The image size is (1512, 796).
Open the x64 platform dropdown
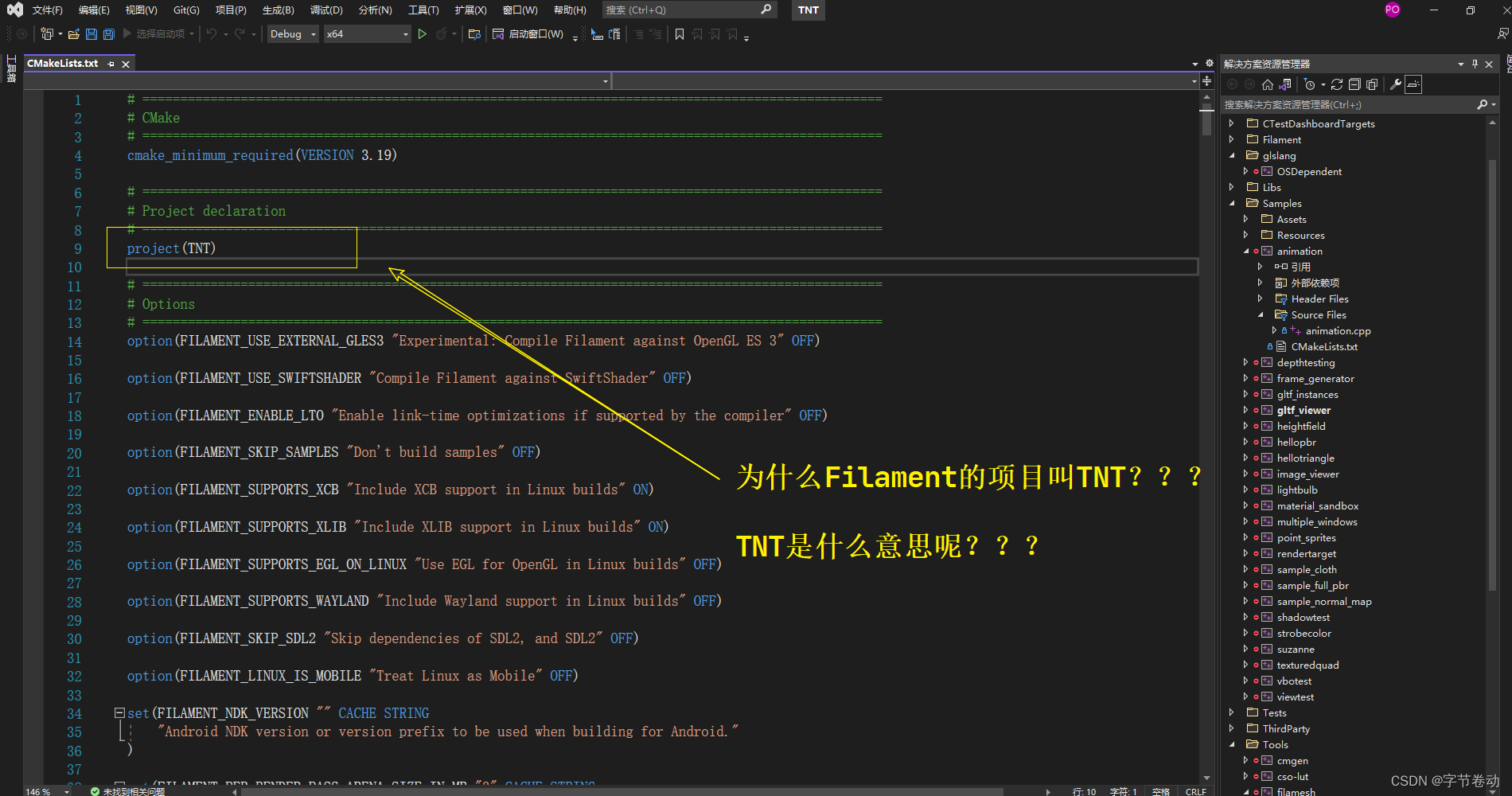tap(367, 34)
